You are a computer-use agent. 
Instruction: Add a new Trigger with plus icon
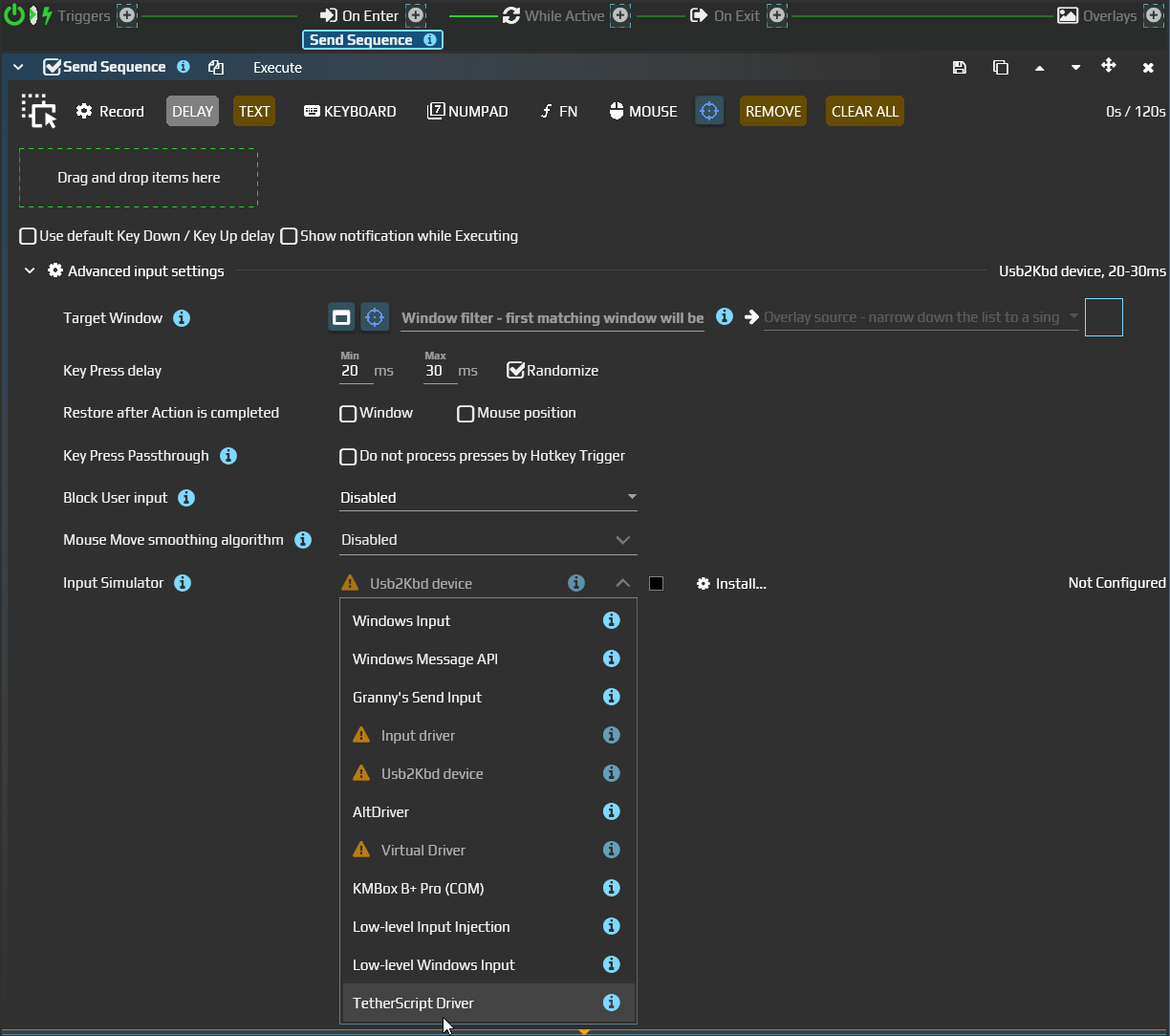pyautogui.click(x=126, y=15)
